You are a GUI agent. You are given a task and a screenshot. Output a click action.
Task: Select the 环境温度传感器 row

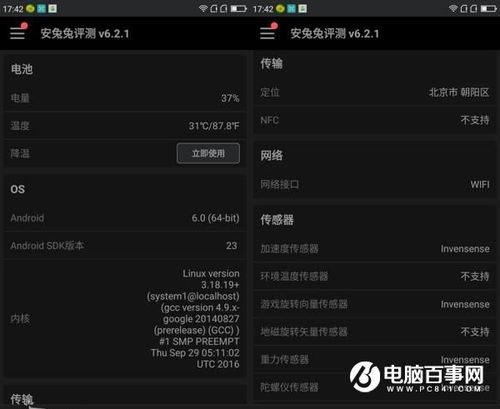tap(375, 276)
